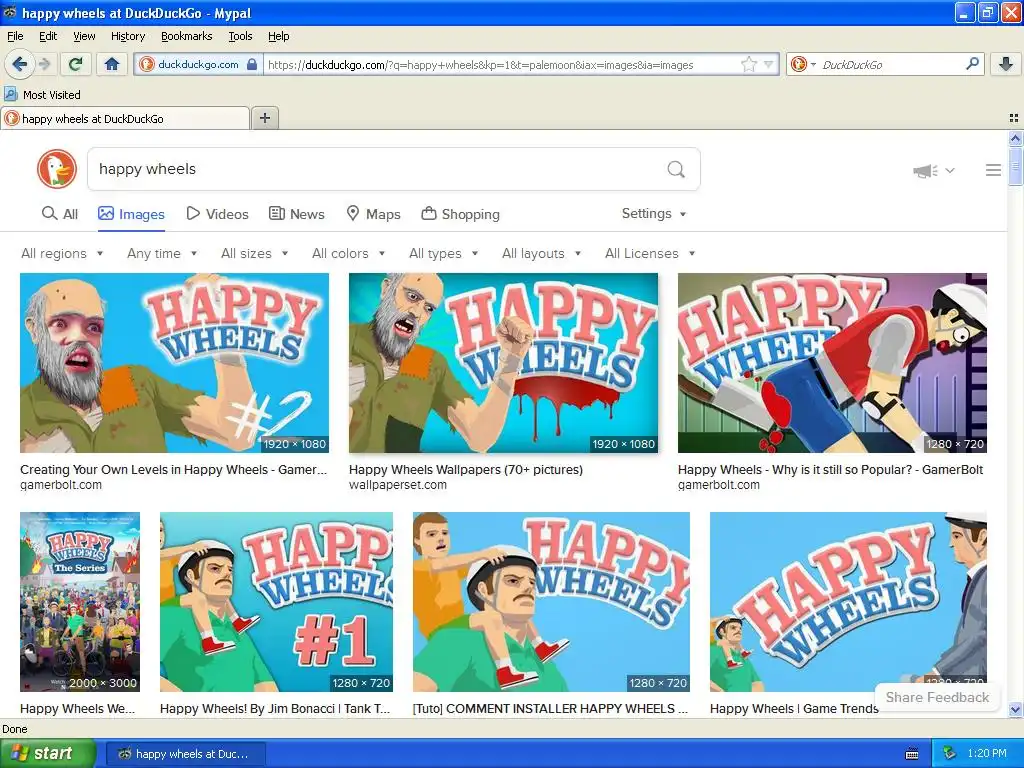
Task: Open a new tab with the plus button
Action: [264, 118]
